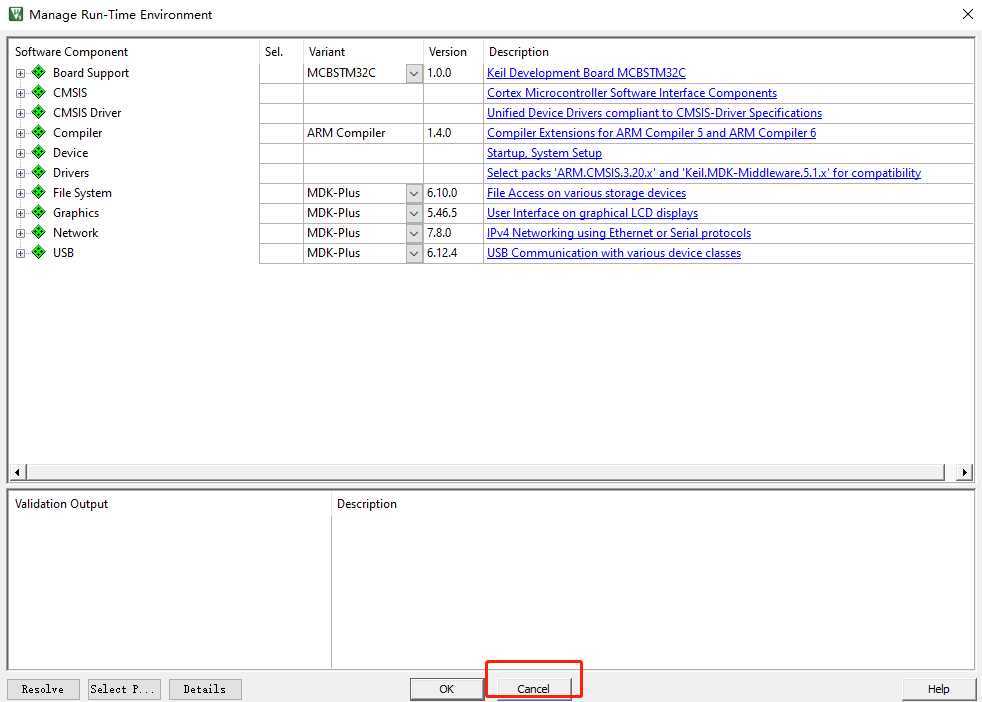This screenshot has height=702, width=982.
Task: Click the Graphics green diamond icon
Action: click(39, 212)
